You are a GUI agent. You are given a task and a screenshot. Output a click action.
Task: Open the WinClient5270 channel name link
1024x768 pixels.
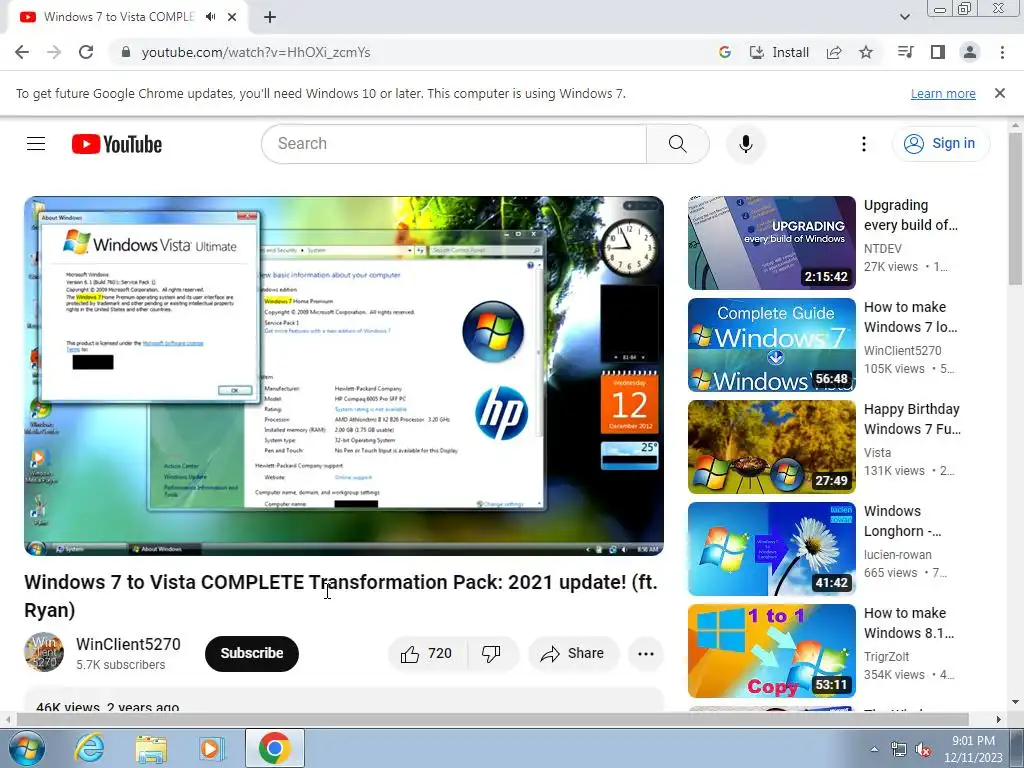coord(128,644)
